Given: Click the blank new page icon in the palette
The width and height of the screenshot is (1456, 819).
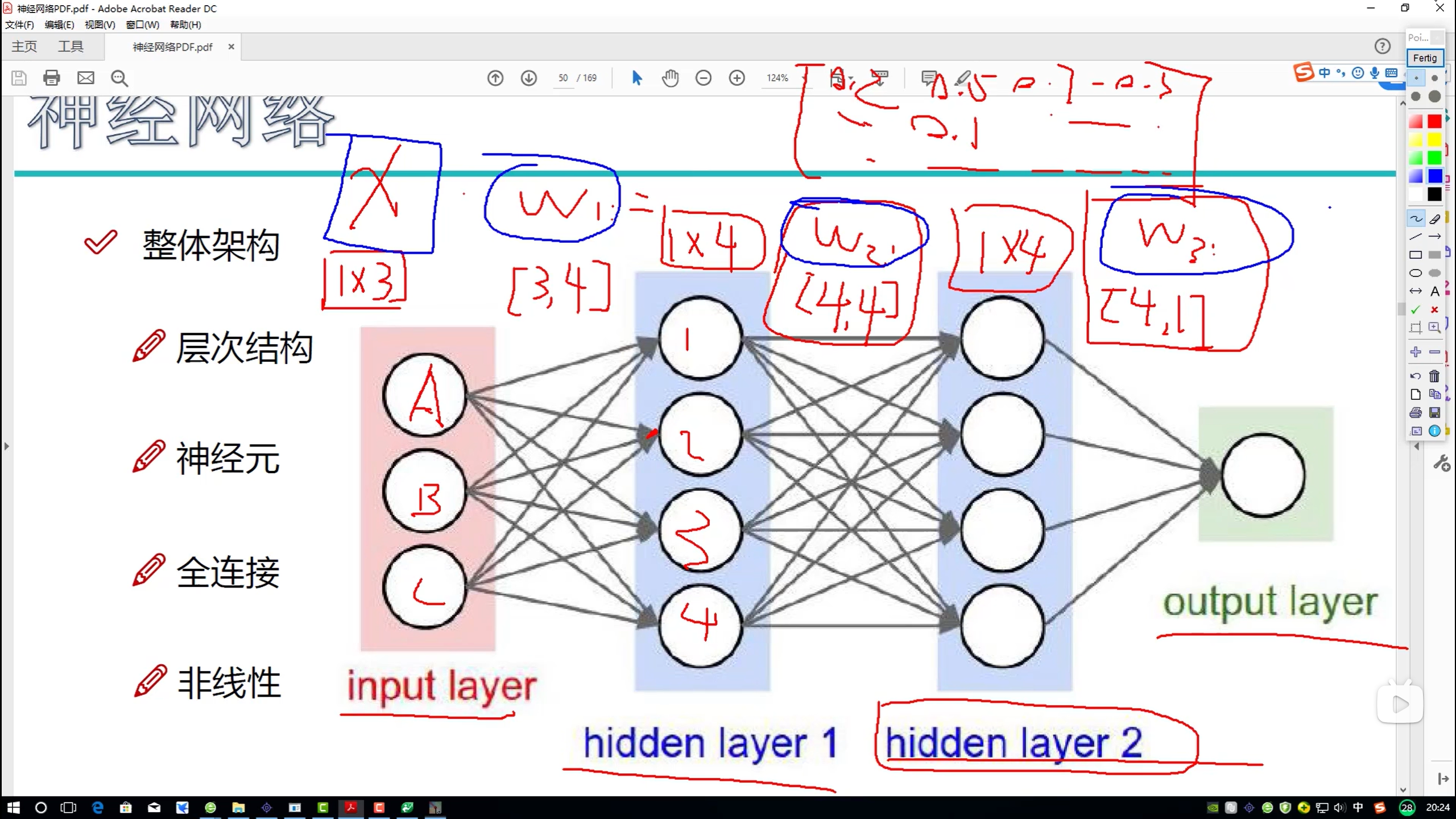Looking at the screenshot, I should click(1416, 394).
